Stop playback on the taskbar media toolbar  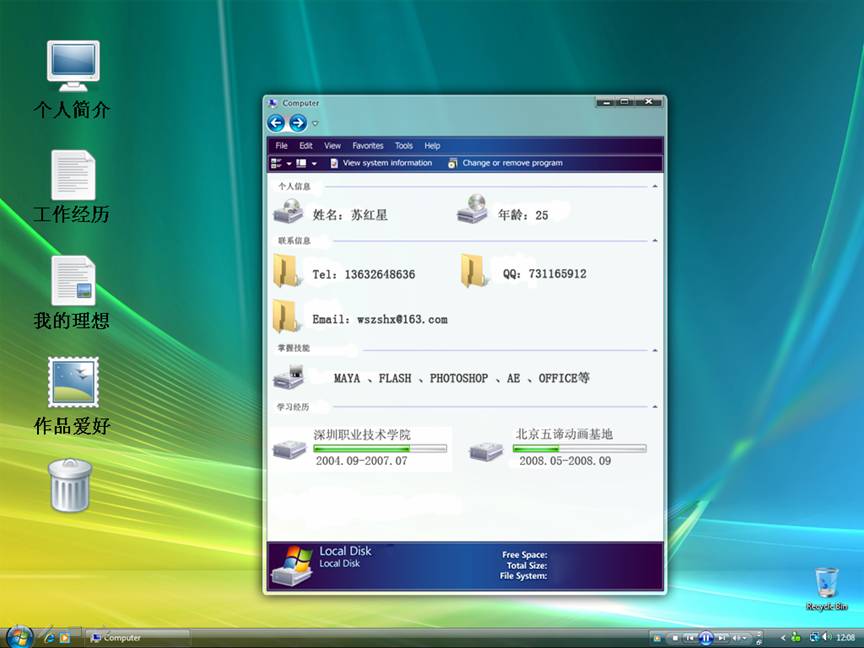coord(675,638)
